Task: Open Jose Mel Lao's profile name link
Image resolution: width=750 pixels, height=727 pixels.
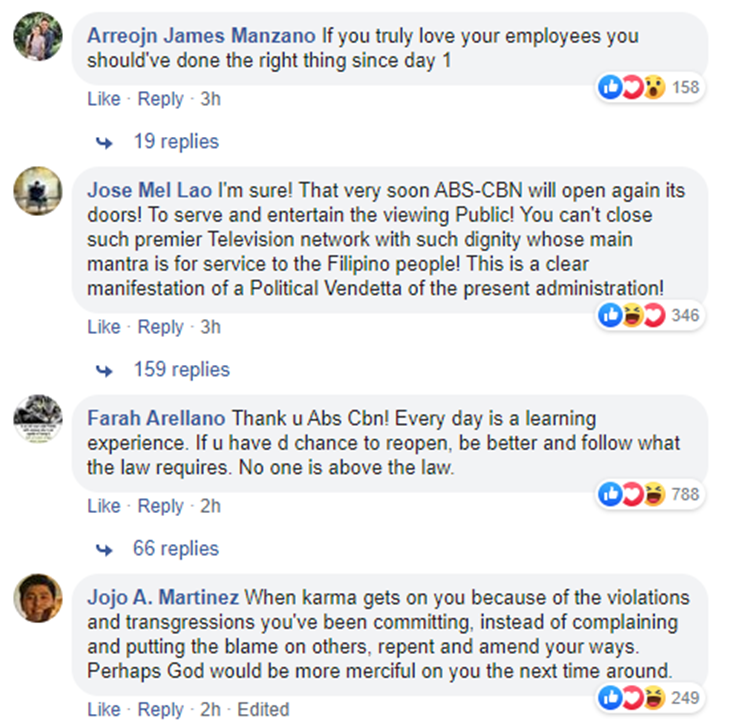Action: pyautogui.click(x=148, y=190)
